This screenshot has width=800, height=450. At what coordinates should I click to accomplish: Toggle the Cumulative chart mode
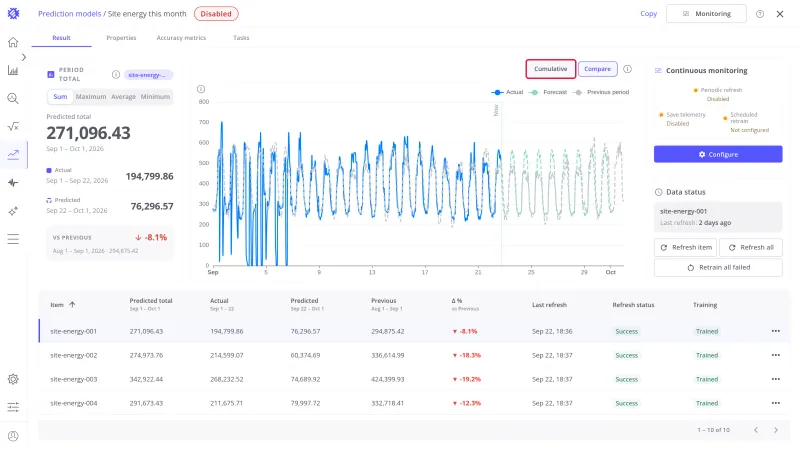tap(551, 69)
